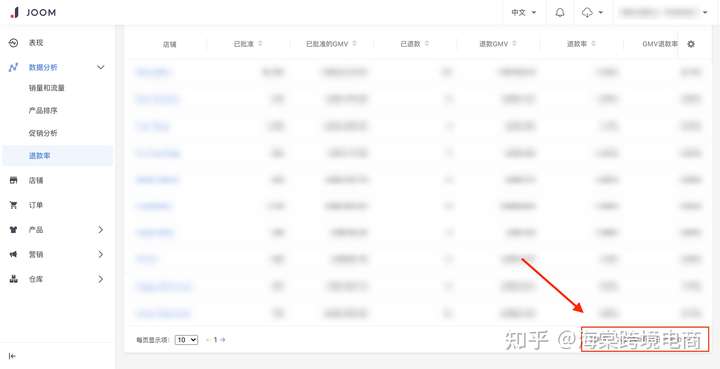The width and height of the screenshot is (720, 369).
Task: Open 促销分析 submenu item
Action: 43,133
